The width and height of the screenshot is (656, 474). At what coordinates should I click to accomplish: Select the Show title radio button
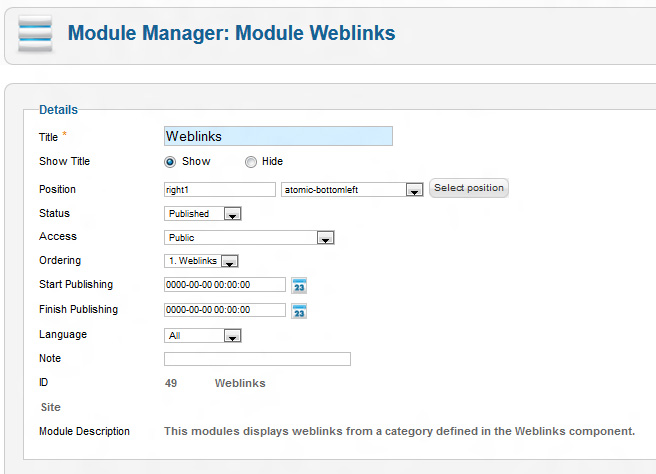click(170, 162)
